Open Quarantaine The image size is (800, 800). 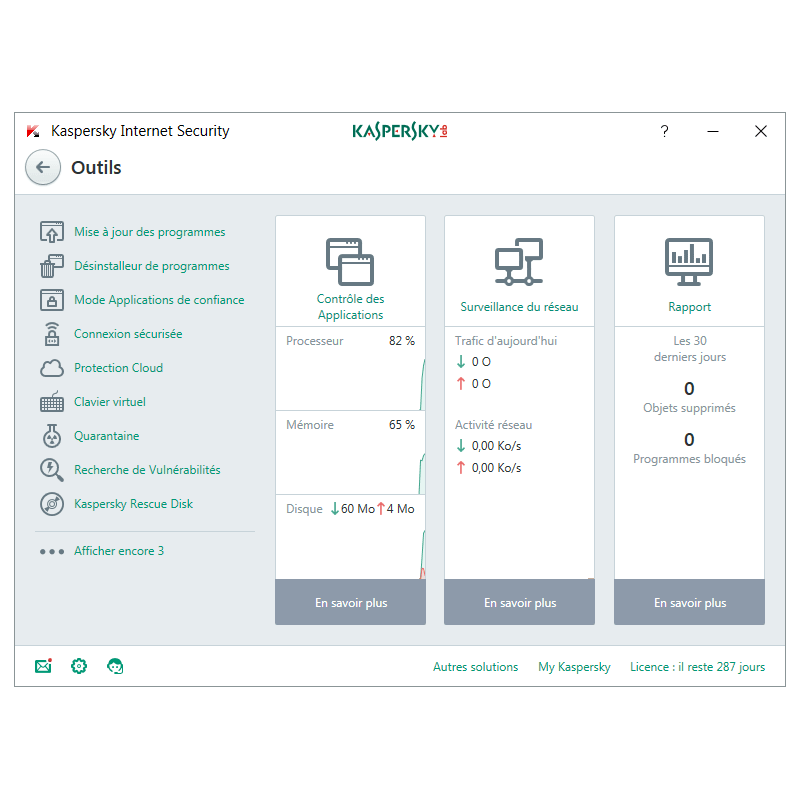[107, 436]
